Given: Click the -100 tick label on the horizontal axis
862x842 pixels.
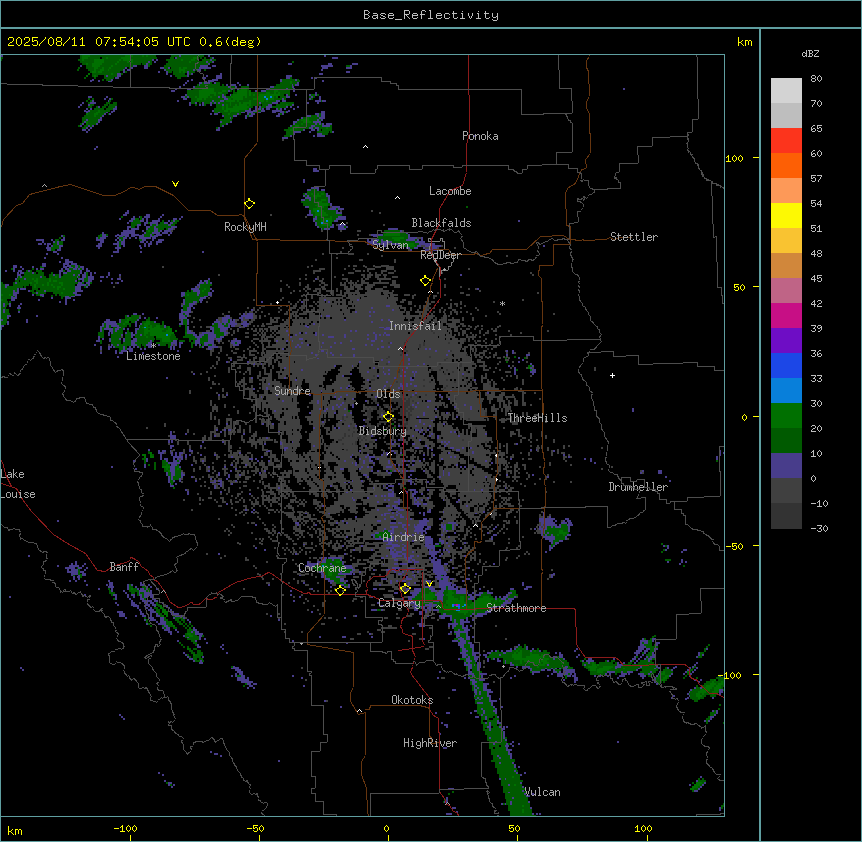Looking at the screenshot, I should coord(125,828).
